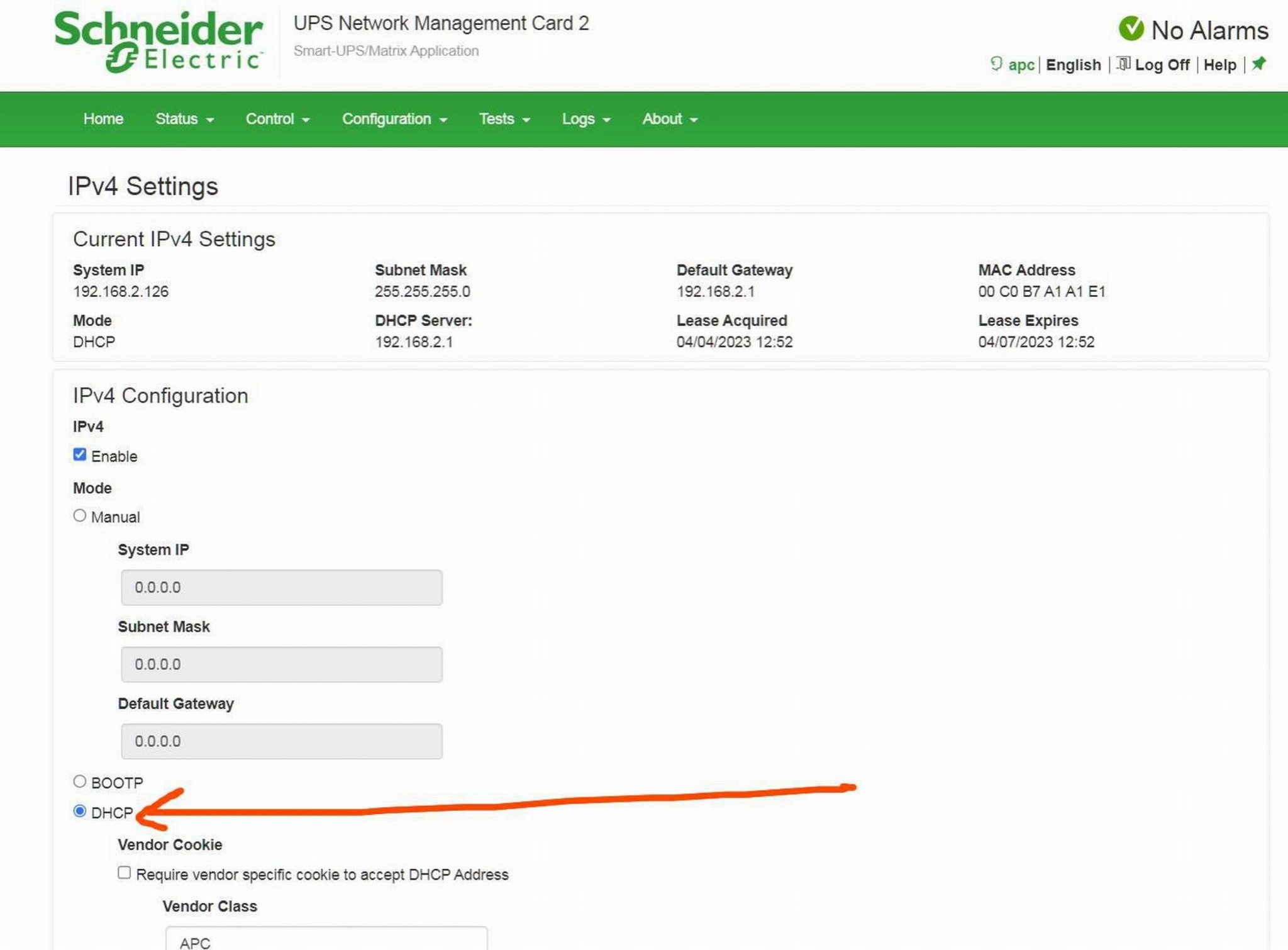Screen dimensions: 1288x950
Task: Click the Log Off link
Action: [x=1162, y=65]
